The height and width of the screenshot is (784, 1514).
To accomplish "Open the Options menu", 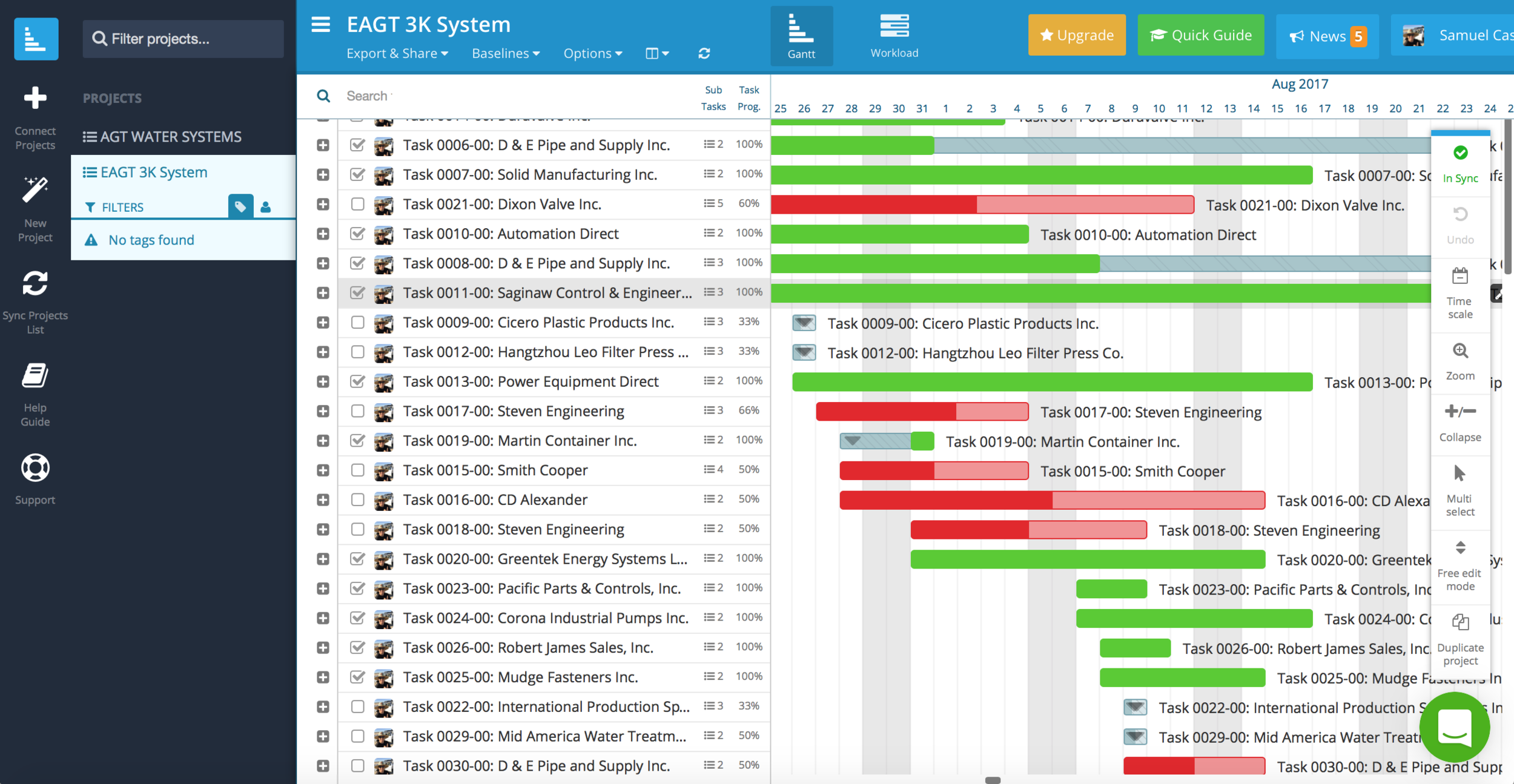I will 593,53.
